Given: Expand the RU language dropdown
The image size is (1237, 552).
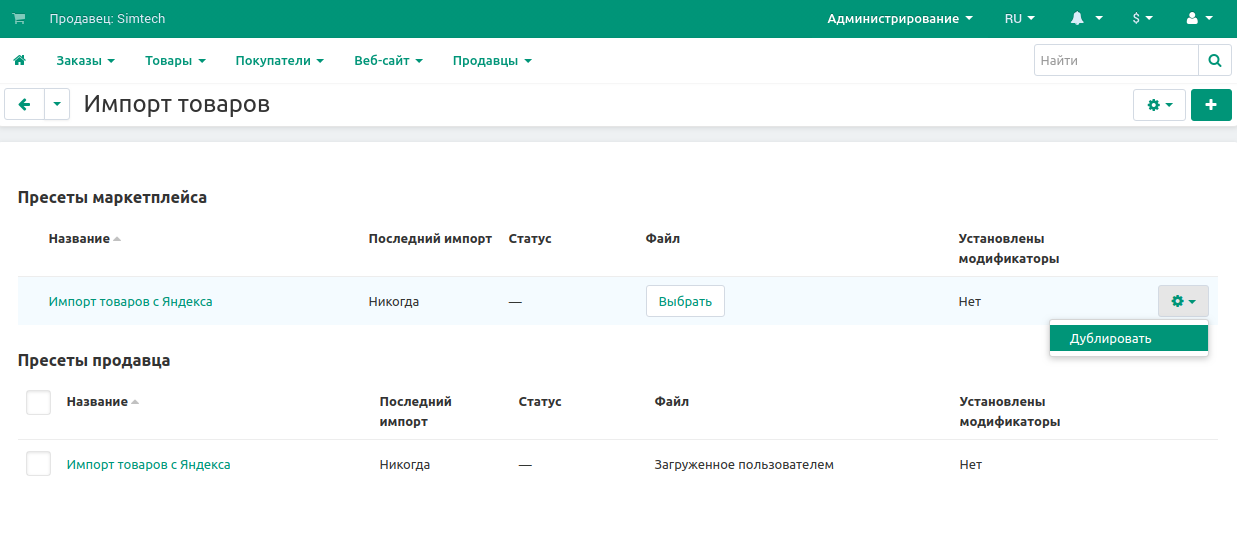Looking at the screenshot, I should pyautogui.click(x=1019, y=19).
